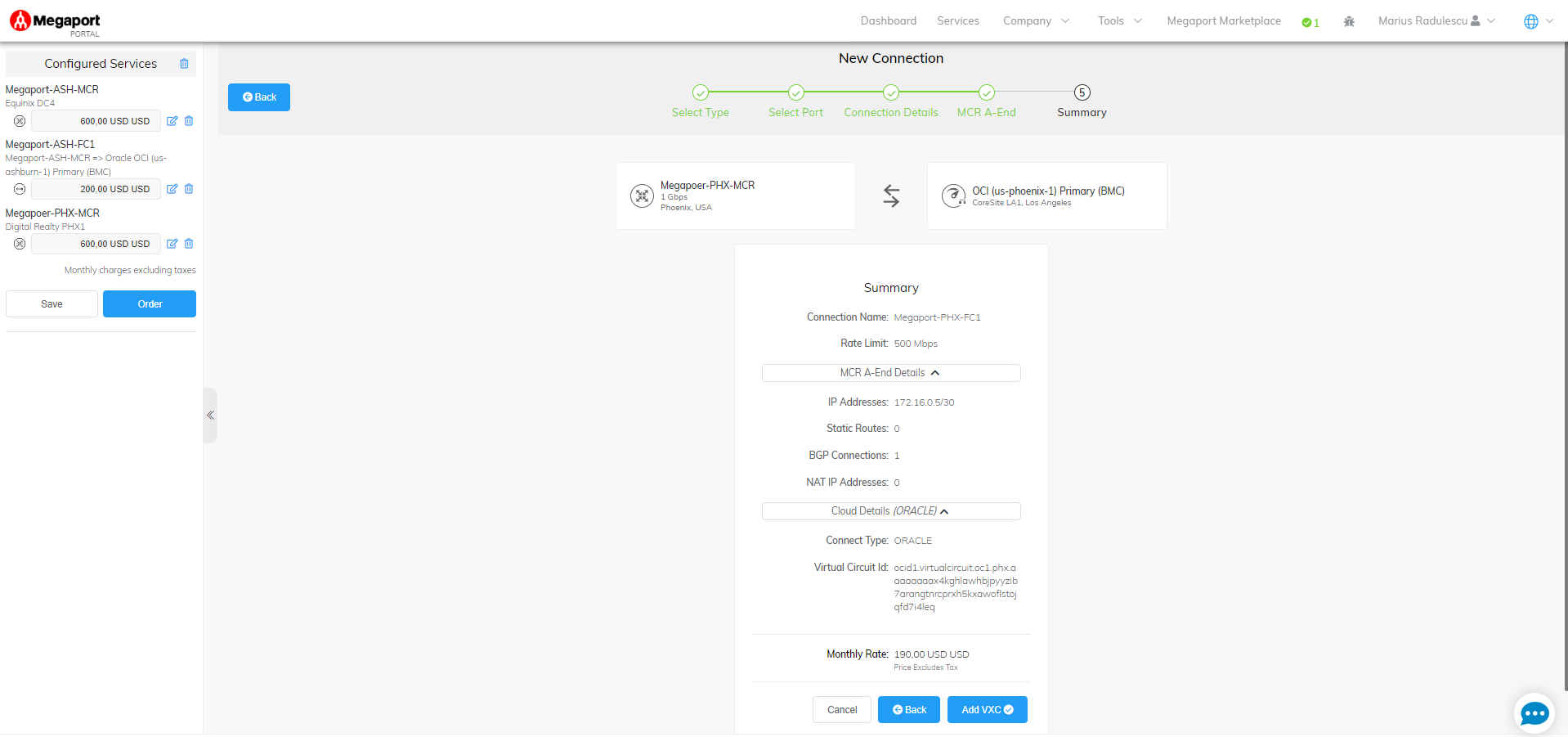Click the Select Port step label
This screenshot has width=1568, height=737.
[796, 113]
